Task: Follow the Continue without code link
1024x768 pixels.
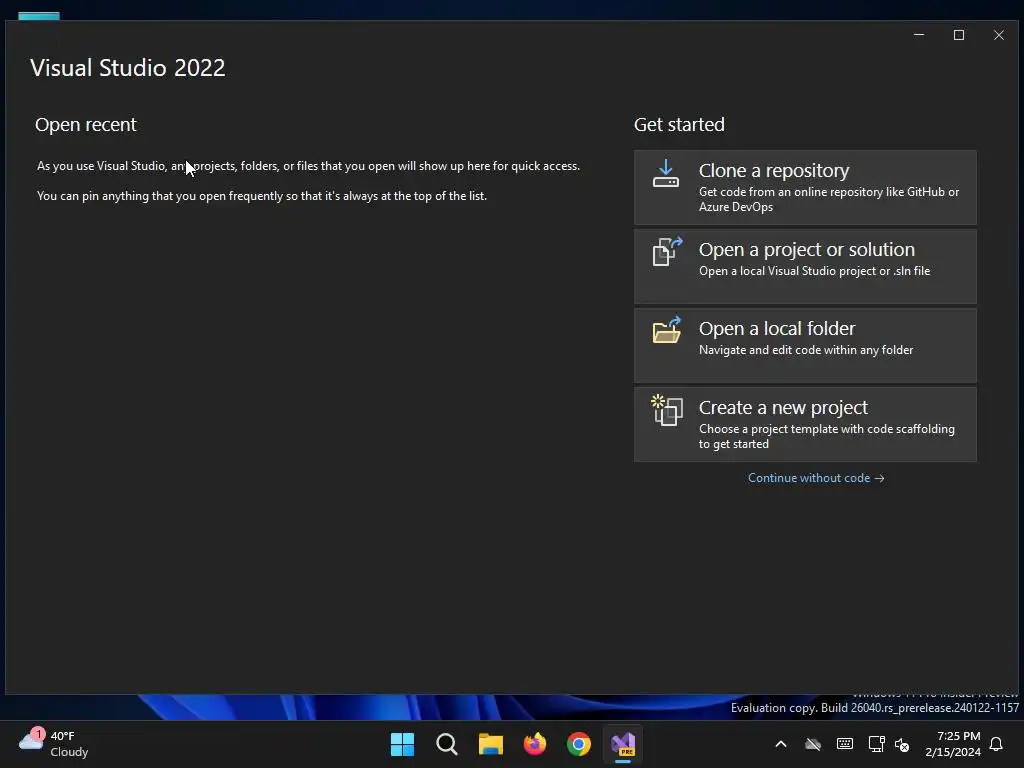Action: click(816, 478)
